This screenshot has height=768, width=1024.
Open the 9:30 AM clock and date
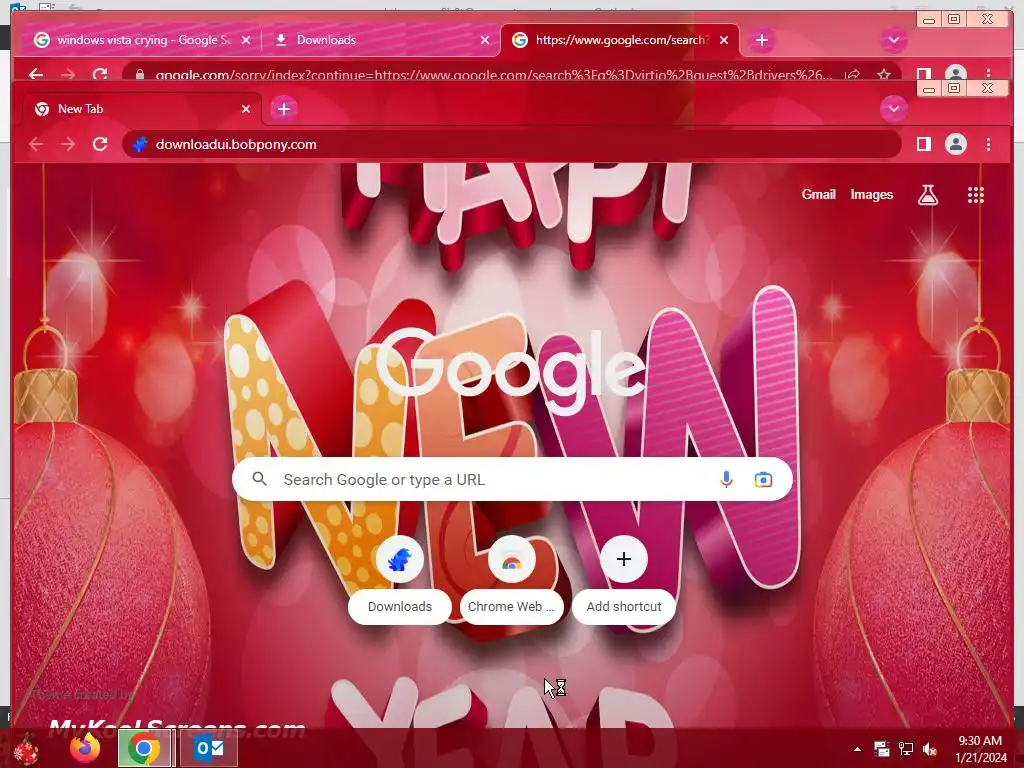coord(980,749)
